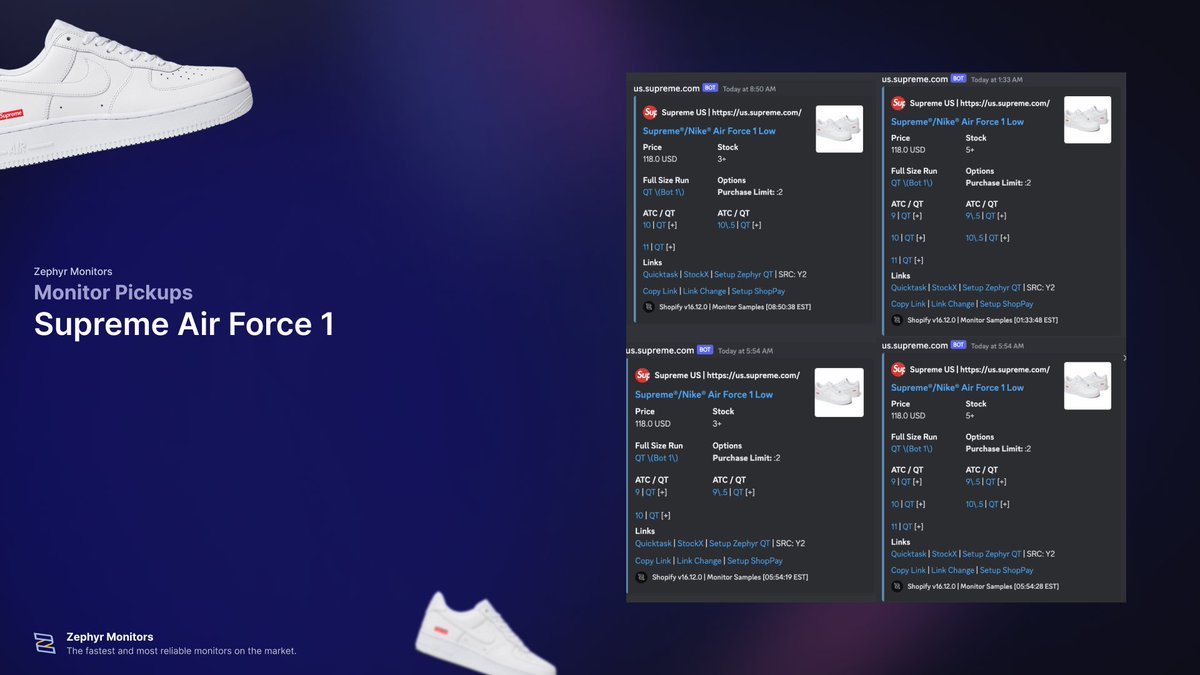Click the Zephyr Monitors logo at bottom left

pyautogui.click(x=44, y=644)
